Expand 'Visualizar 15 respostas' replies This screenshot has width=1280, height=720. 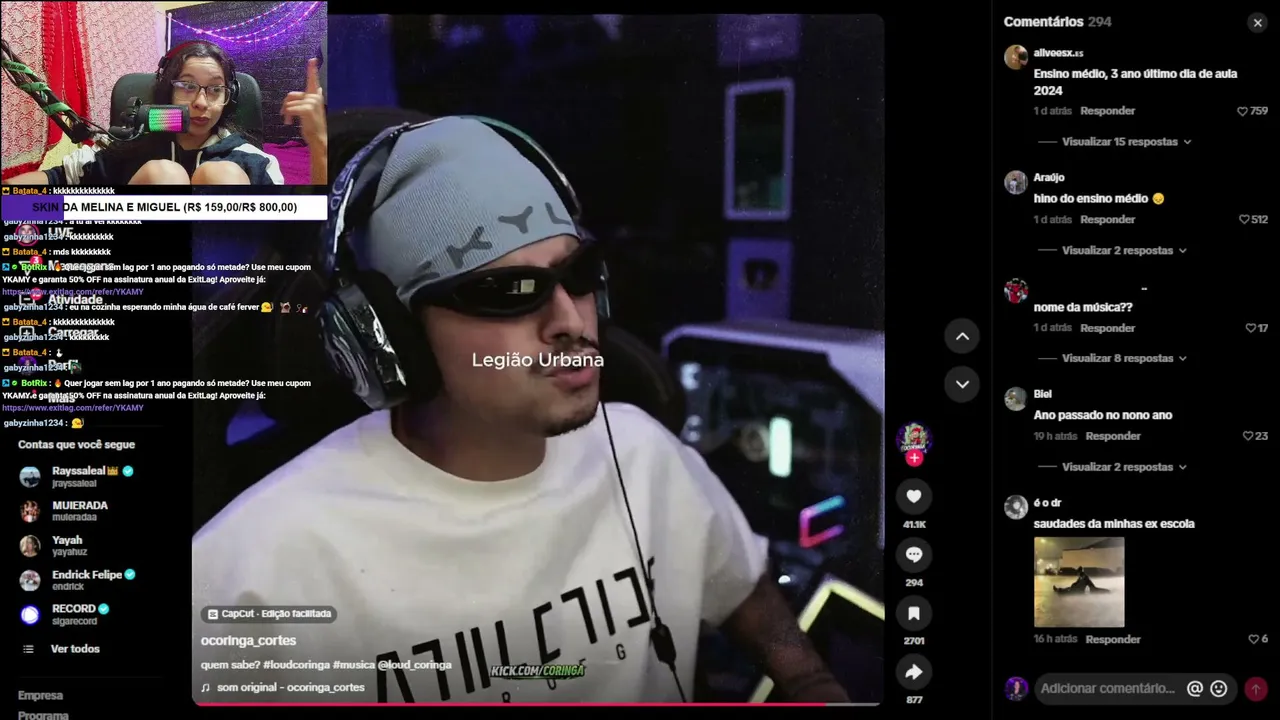click(x=1126, y=142)
